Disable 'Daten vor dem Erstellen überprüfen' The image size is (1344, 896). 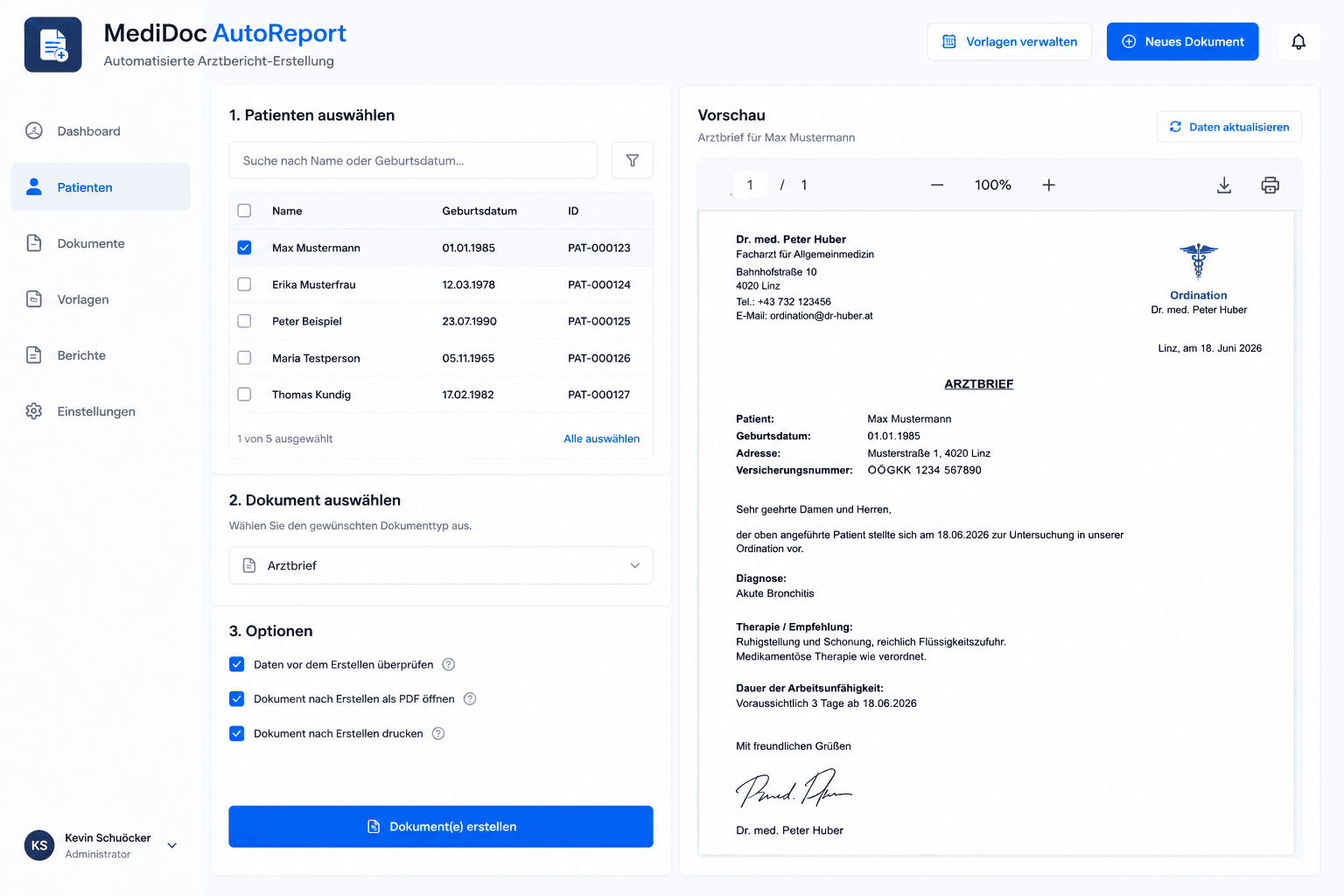coord(236,664)
